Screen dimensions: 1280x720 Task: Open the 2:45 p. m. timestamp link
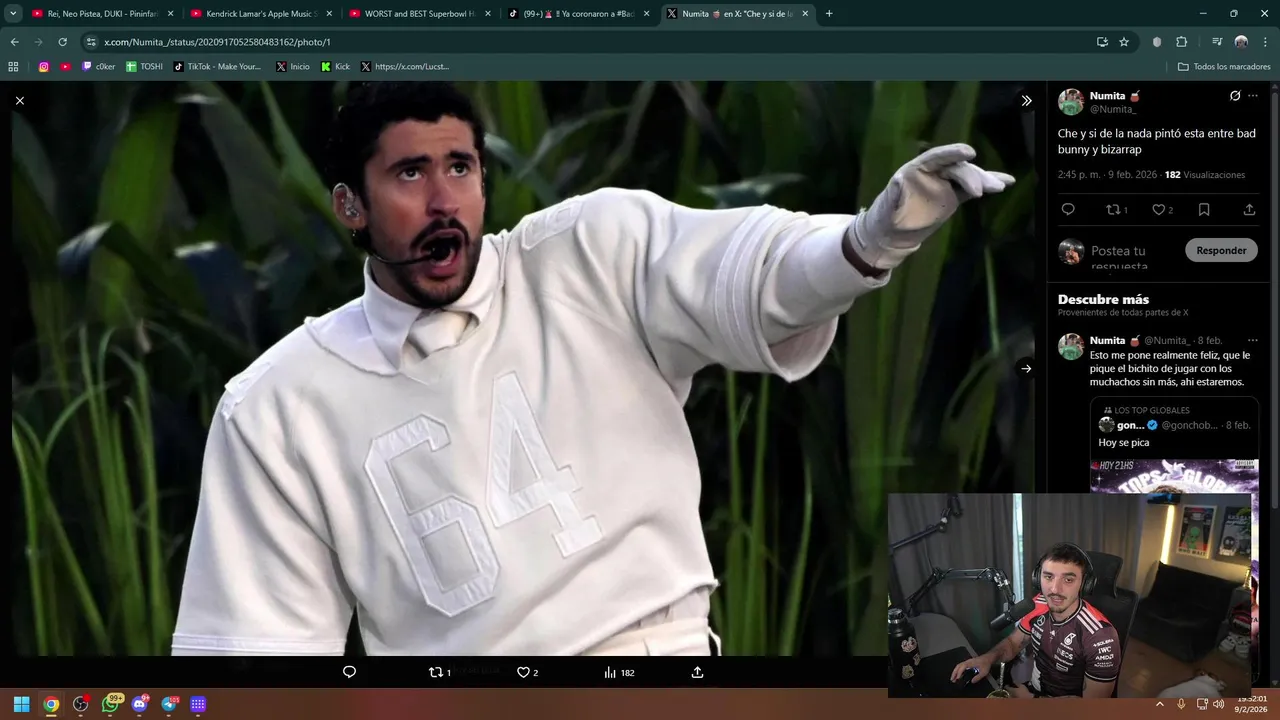pyautogui.click(x=1107, y=175)
